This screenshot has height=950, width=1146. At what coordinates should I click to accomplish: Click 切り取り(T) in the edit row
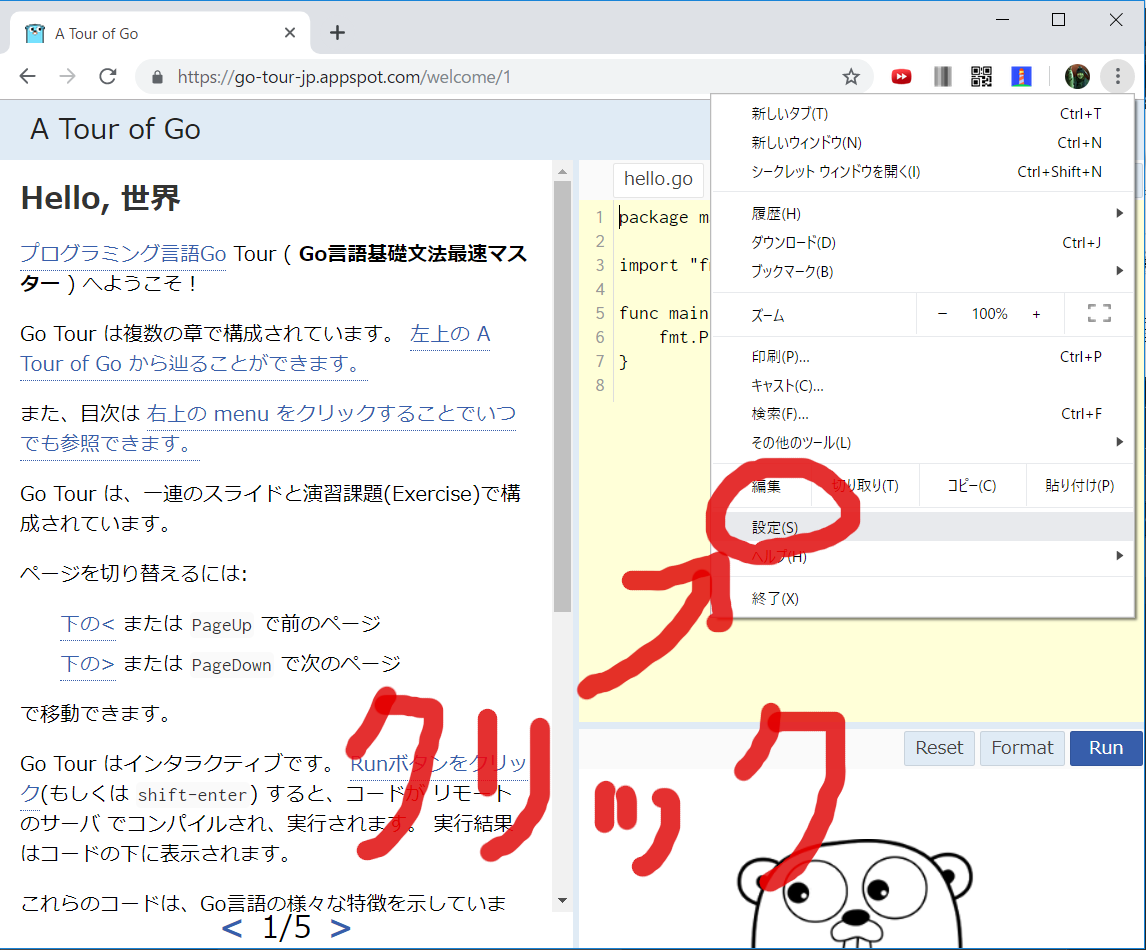click(865, 485)
